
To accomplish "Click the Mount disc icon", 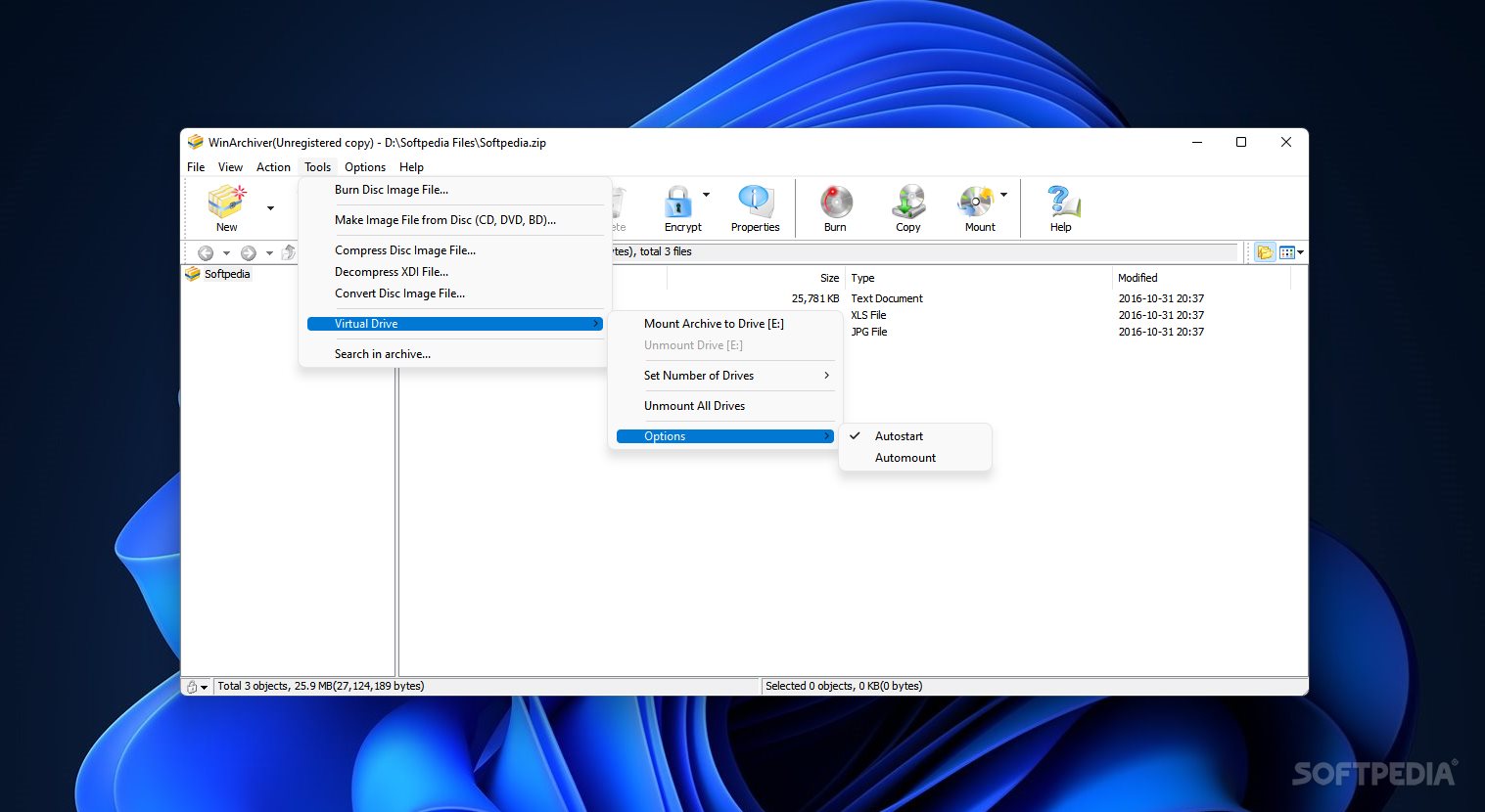I will [x=976, y=202].
